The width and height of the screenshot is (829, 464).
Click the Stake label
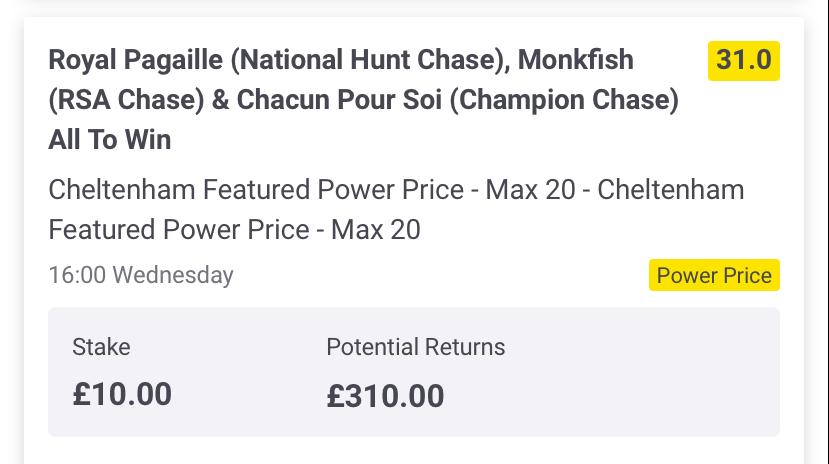101,347
